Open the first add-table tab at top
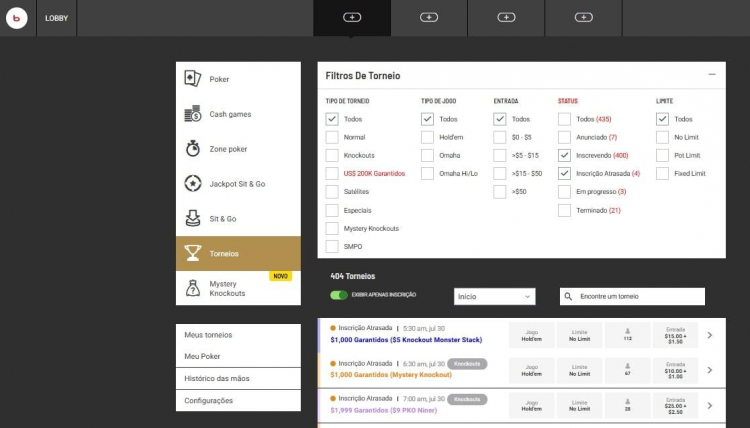This screenshot has width=750, height=428. (x=351, y=17)
